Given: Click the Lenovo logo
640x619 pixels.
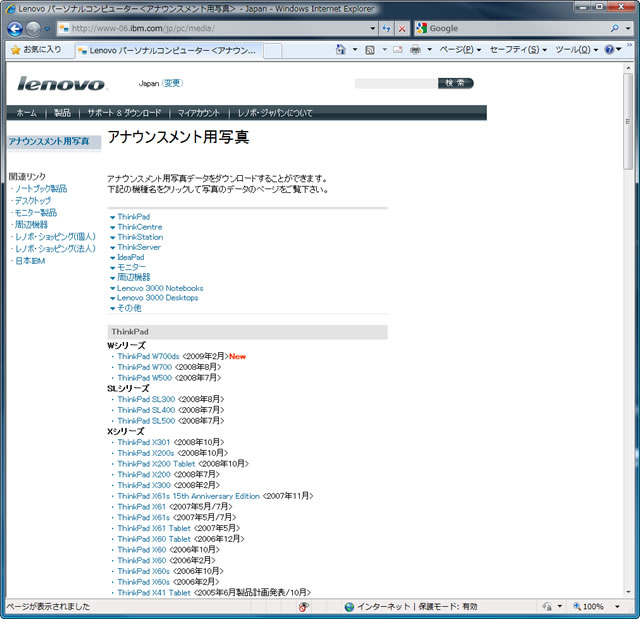Looking at the screenshot, I should (x=61, y=84).
